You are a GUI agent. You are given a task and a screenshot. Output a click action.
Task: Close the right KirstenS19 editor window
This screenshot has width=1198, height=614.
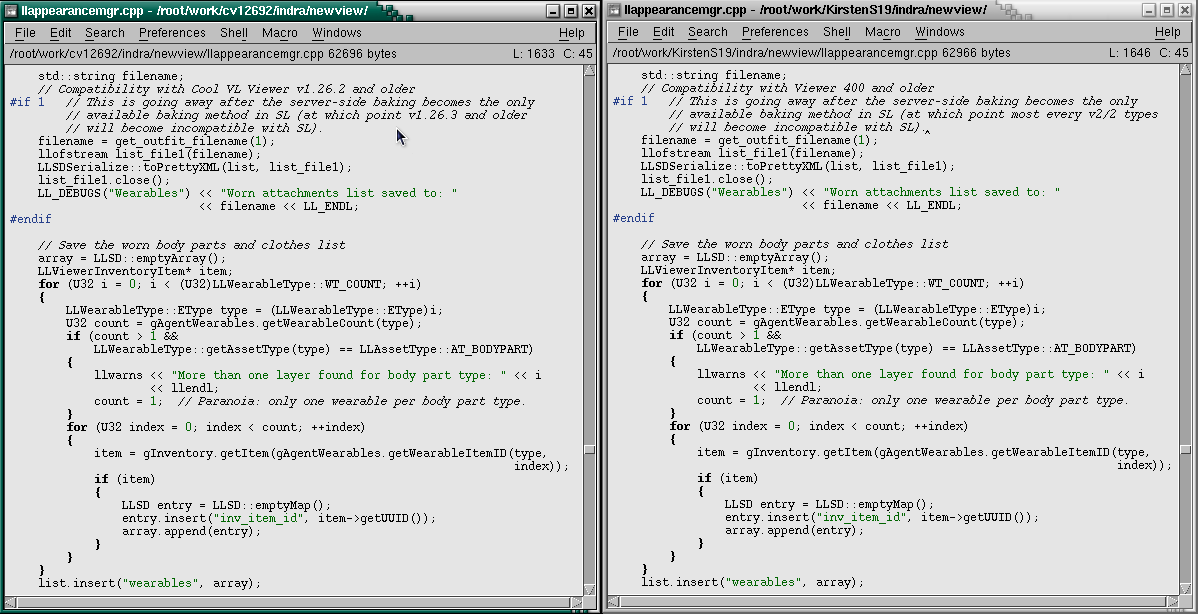coord(1187,10)
